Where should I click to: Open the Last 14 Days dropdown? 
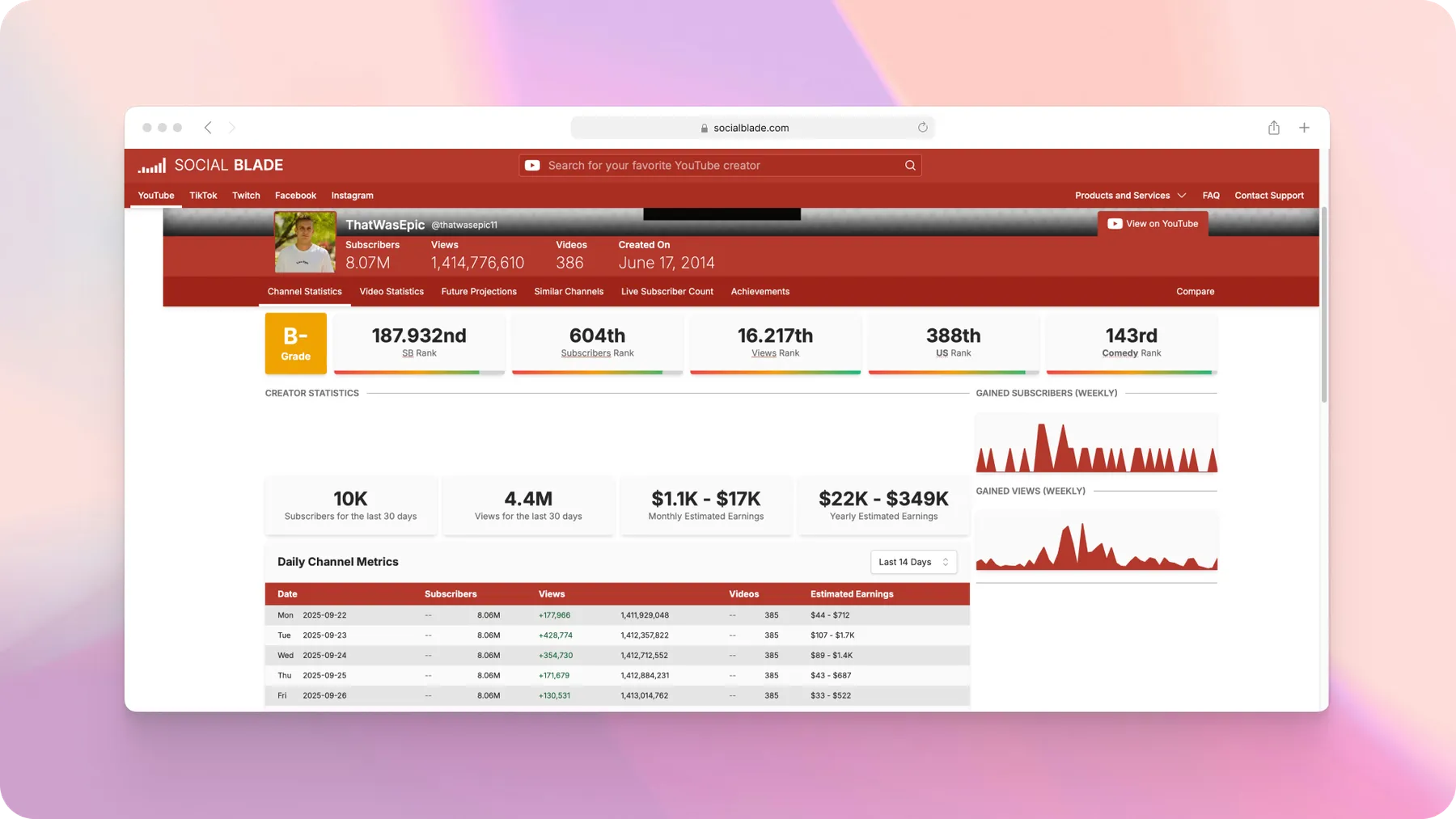pyautogui.click(x=913, y=562)
